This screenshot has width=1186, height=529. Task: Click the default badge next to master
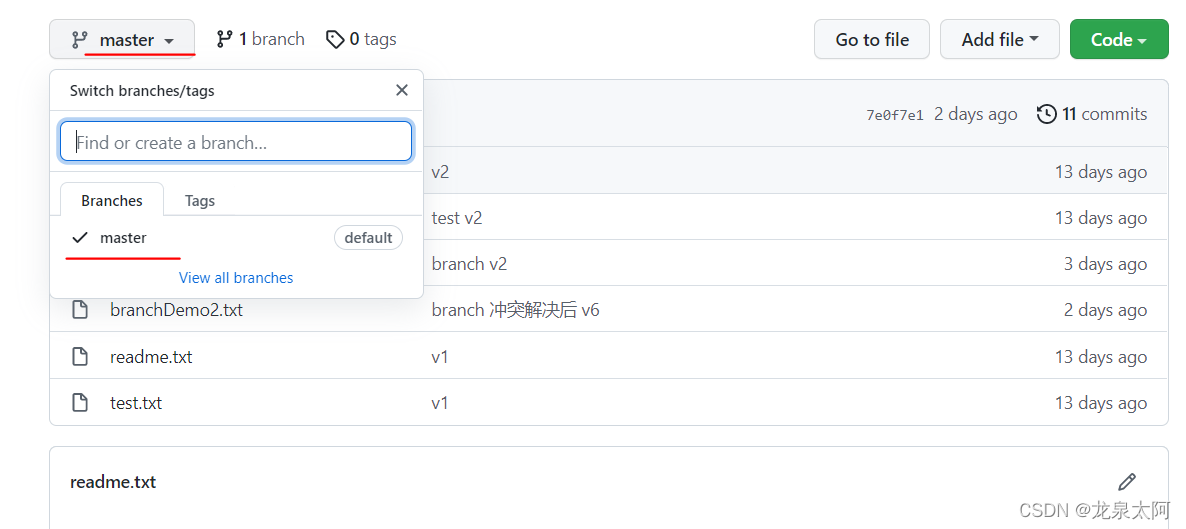[x=368, y=238]
